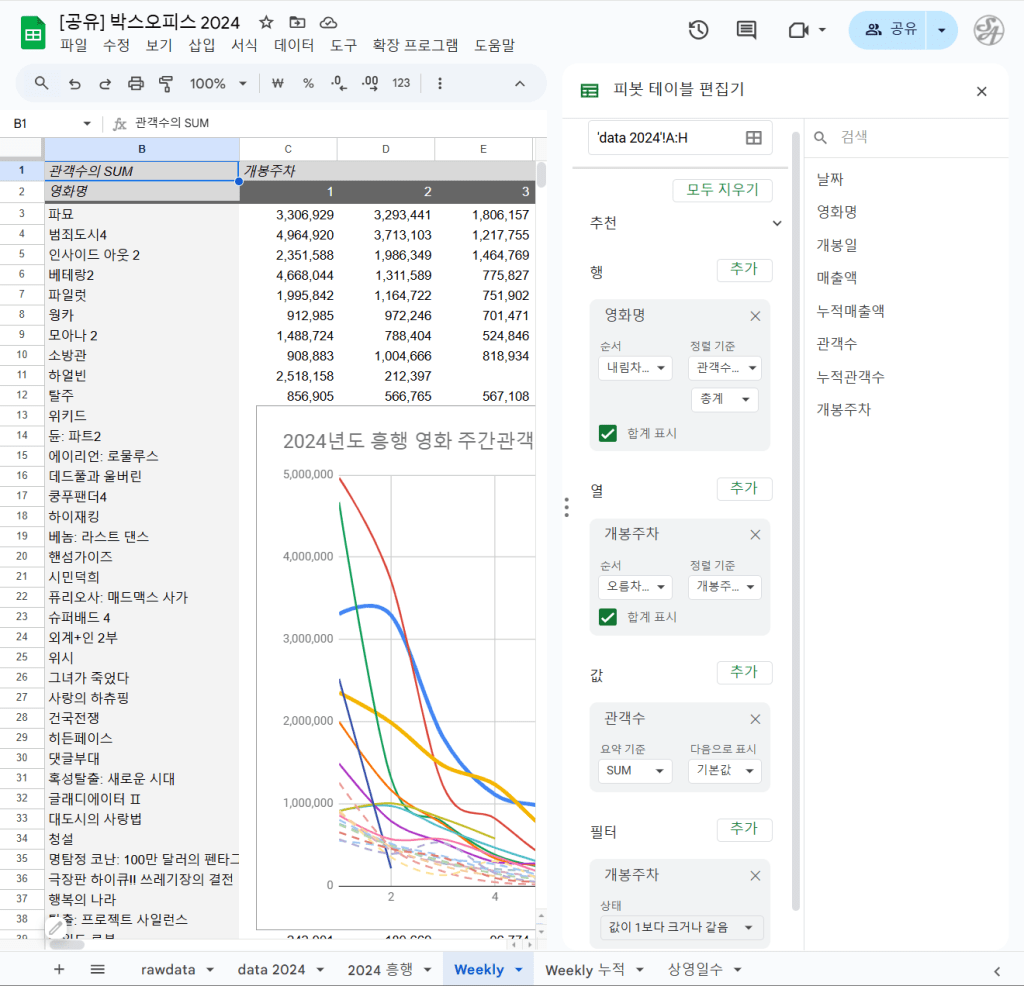Open SUM 요약 기준 dropdown
The image size is (1024, 986).
click(634, 771)
